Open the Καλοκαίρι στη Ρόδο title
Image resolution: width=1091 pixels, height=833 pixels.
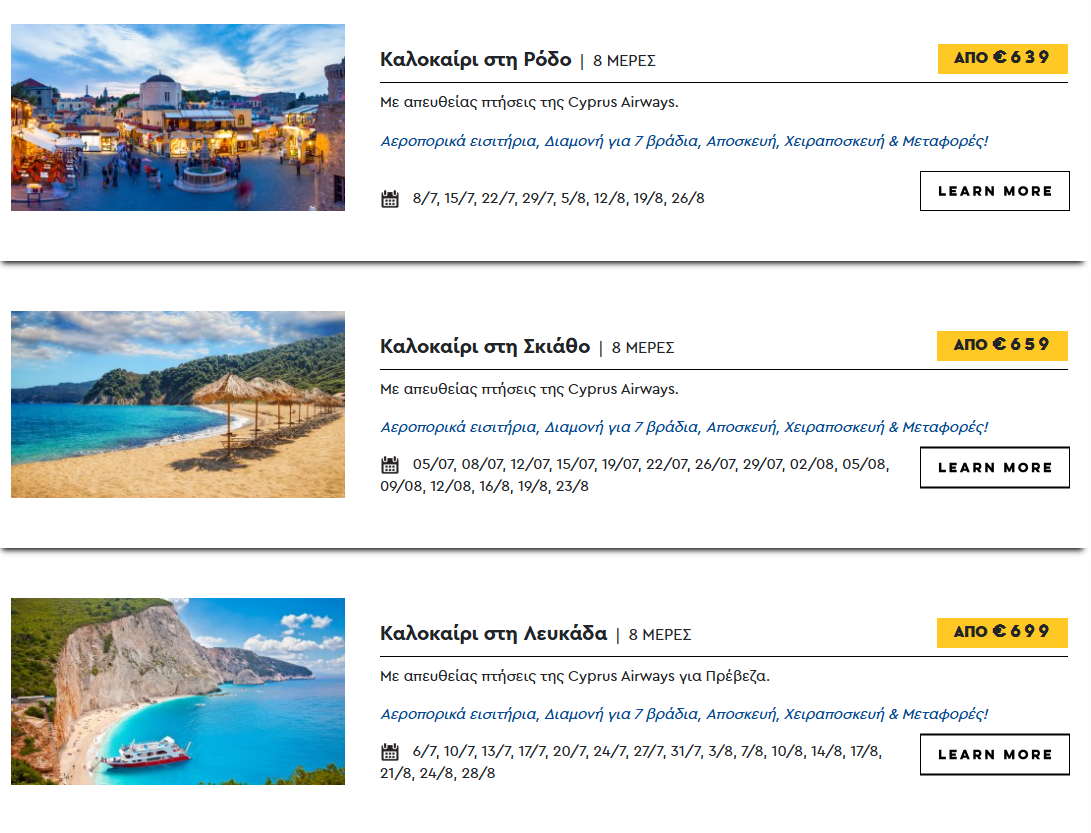click(x=476, y=60)
